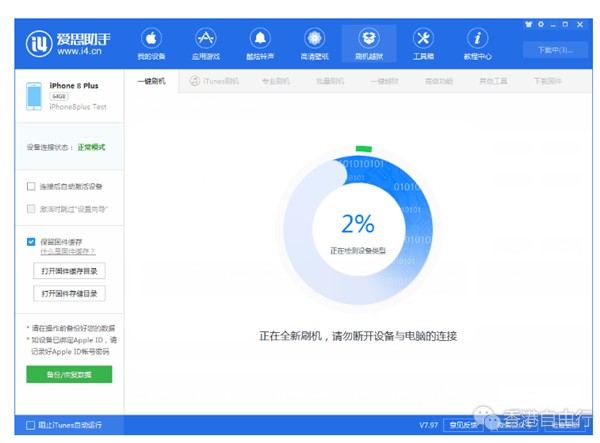Click 打开固件存储目录 button
Screen dimensions: 600x443
[x=69, y=293]
